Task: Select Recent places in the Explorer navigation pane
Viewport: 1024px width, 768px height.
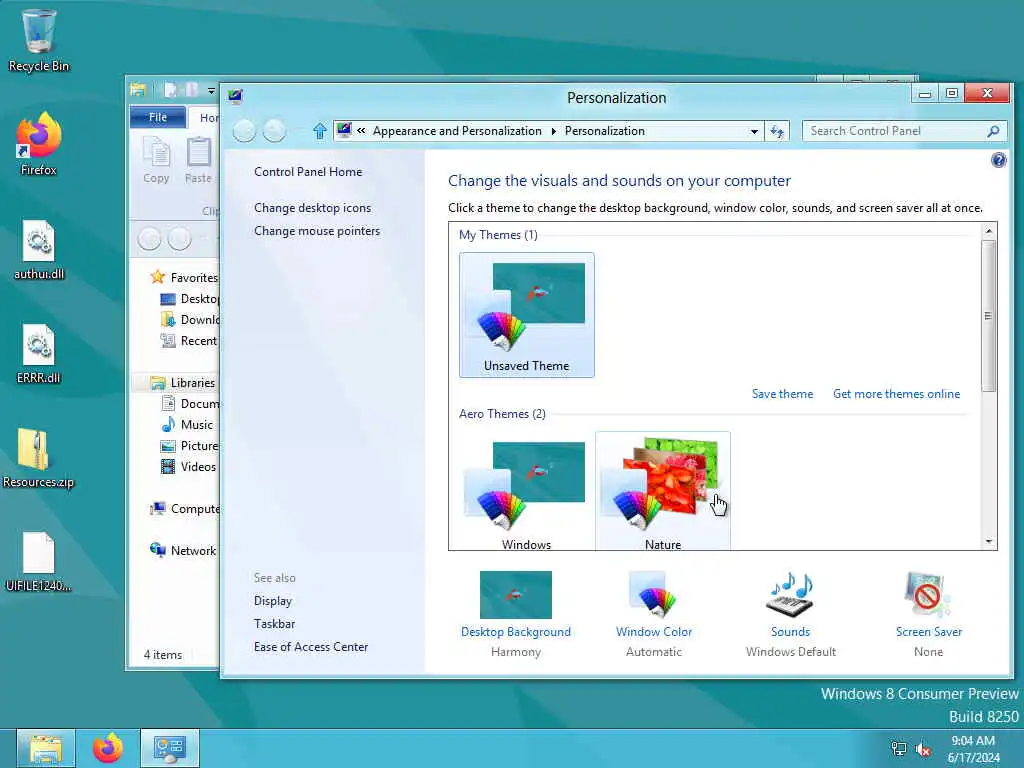Action: pyautogui.click(x=189, y=340)
